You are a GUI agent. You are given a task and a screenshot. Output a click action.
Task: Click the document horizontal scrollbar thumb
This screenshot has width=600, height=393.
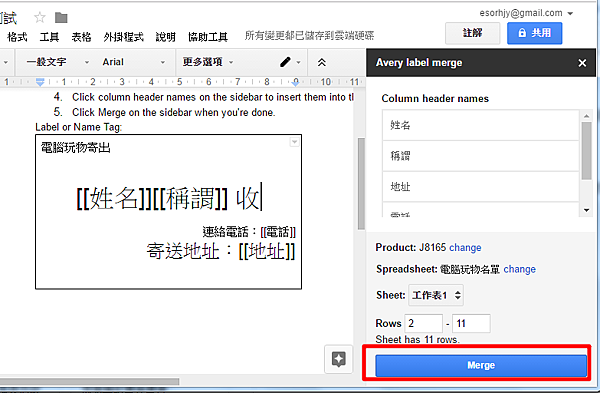(x=90, y=382)
